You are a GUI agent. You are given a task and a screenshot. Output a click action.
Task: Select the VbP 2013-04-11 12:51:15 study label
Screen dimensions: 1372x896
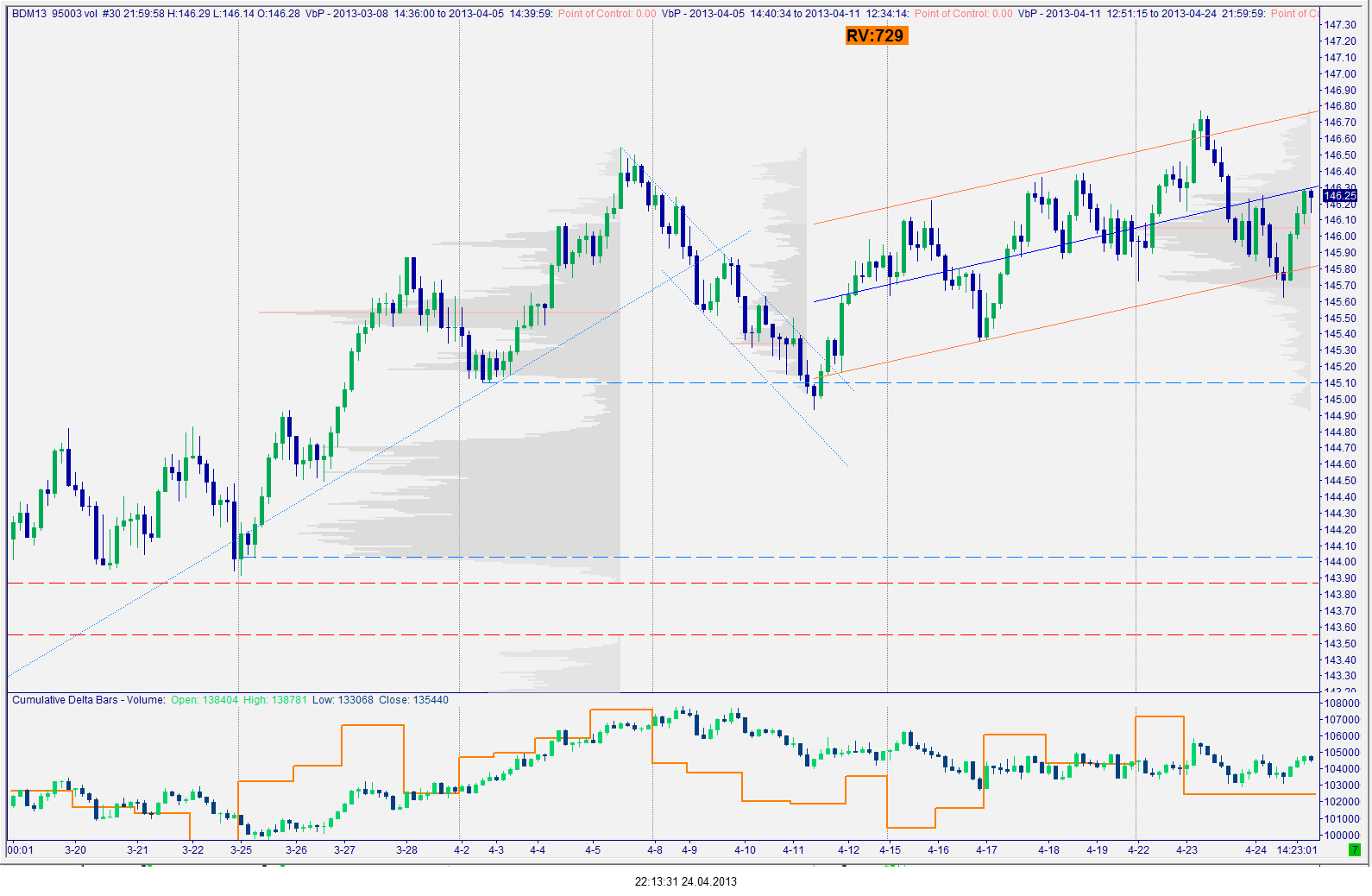click(1142, 14)
